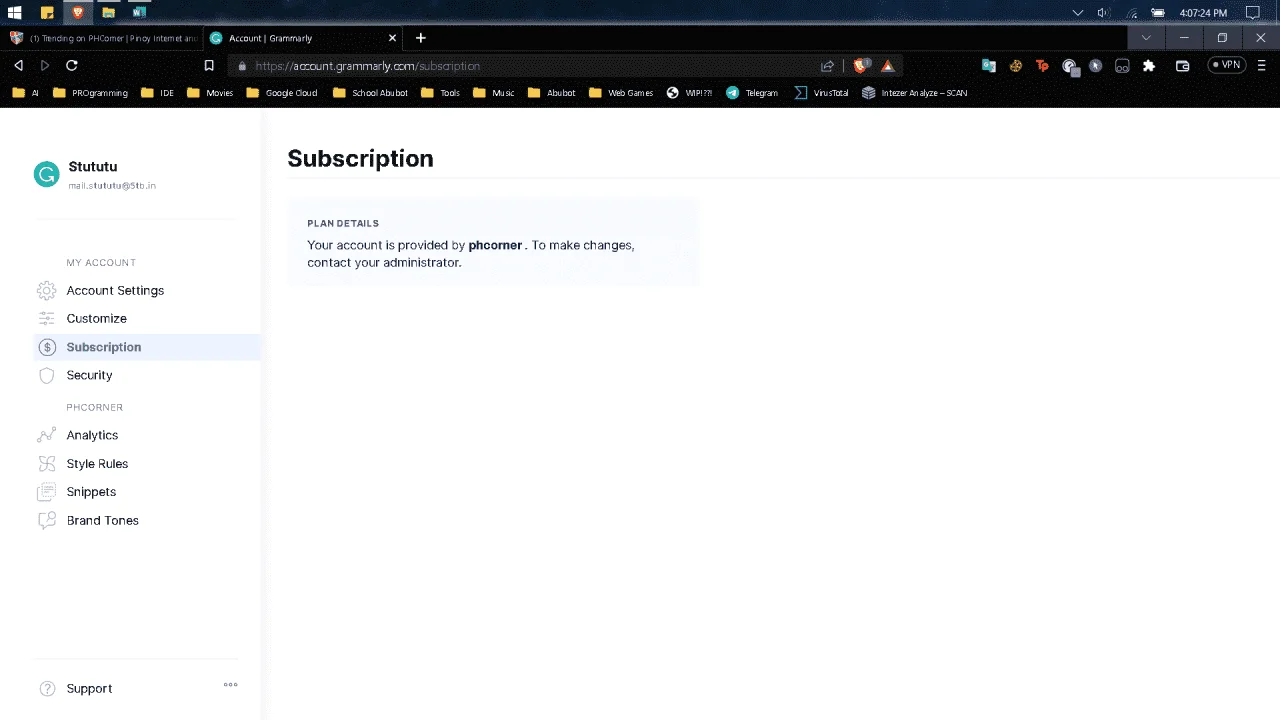This screenshot has height=720, width=1280.
Task: Expand the system tray hidden icons chevron
Action: click(x=1077, y=12)
